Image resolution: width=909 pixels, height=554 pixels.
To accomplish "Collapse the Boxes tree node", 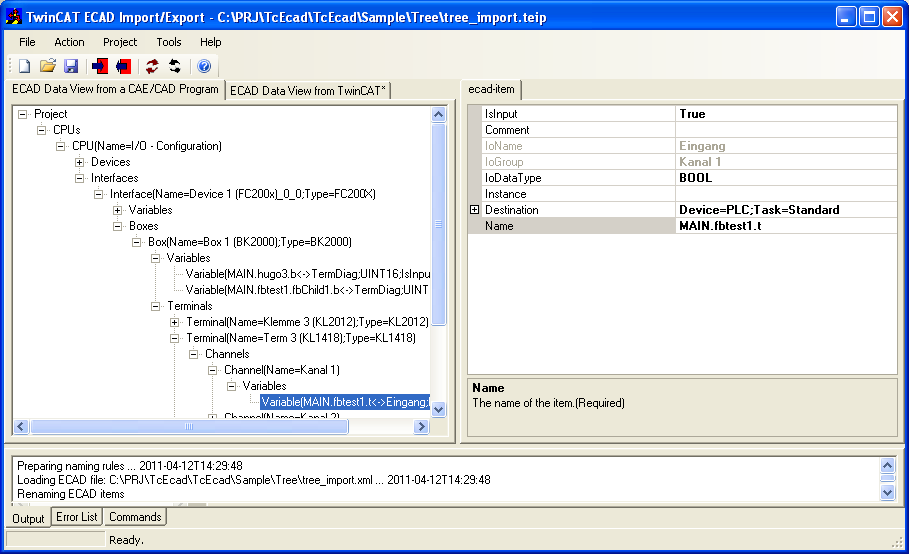I will pyautogui.click(x=117, y=226).
